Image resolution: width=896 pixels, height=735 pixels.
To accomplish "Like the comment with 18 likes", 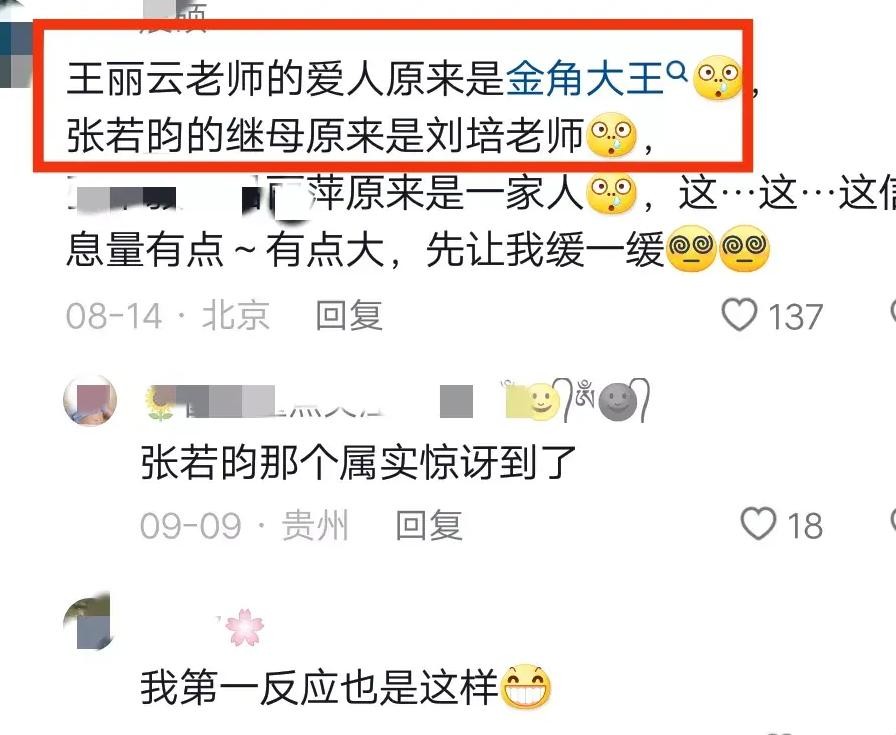I will [x=758, y=524].
